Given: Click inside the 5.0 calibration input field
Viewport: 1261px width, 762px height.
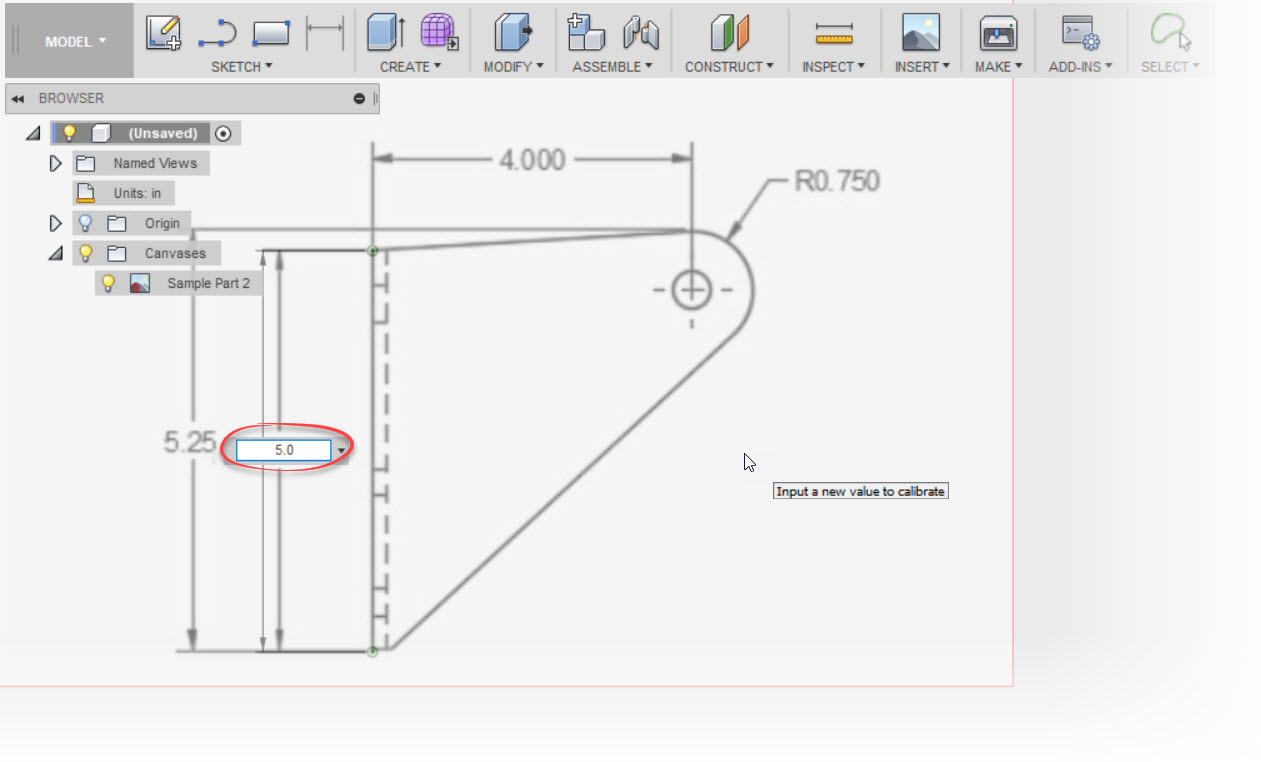Looking at the screenshot, I should [x=283, y=450].
